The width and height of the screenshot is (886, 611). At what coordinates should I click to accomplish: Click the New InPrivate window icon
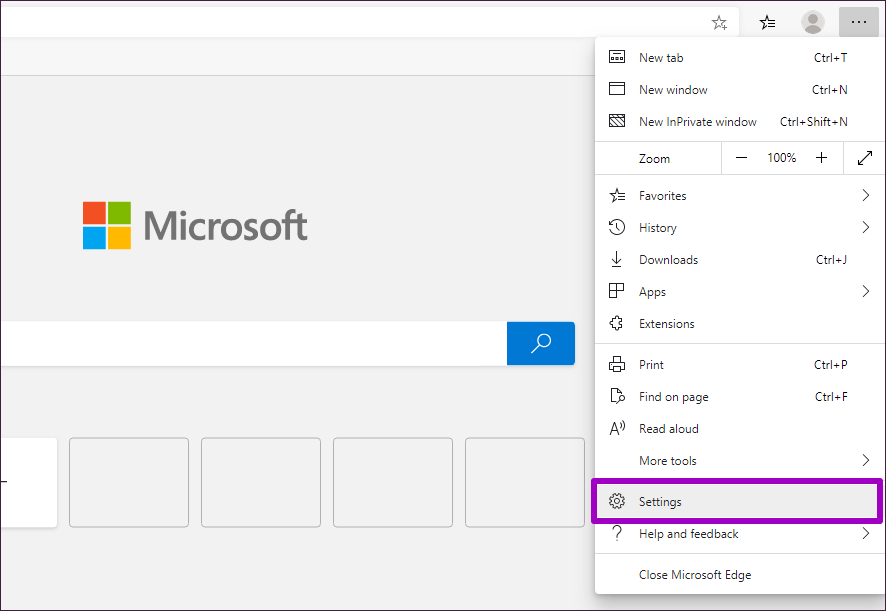point(616,121)
